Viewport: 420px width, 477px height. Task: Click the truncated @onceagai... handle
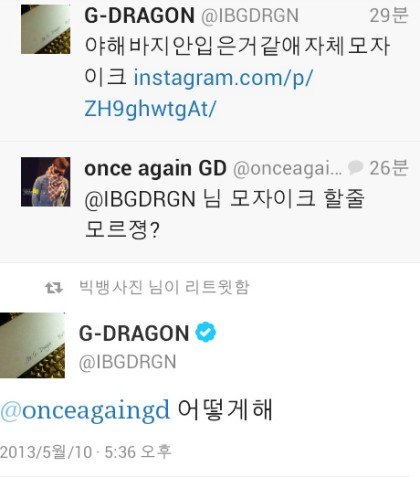(287, 168)
